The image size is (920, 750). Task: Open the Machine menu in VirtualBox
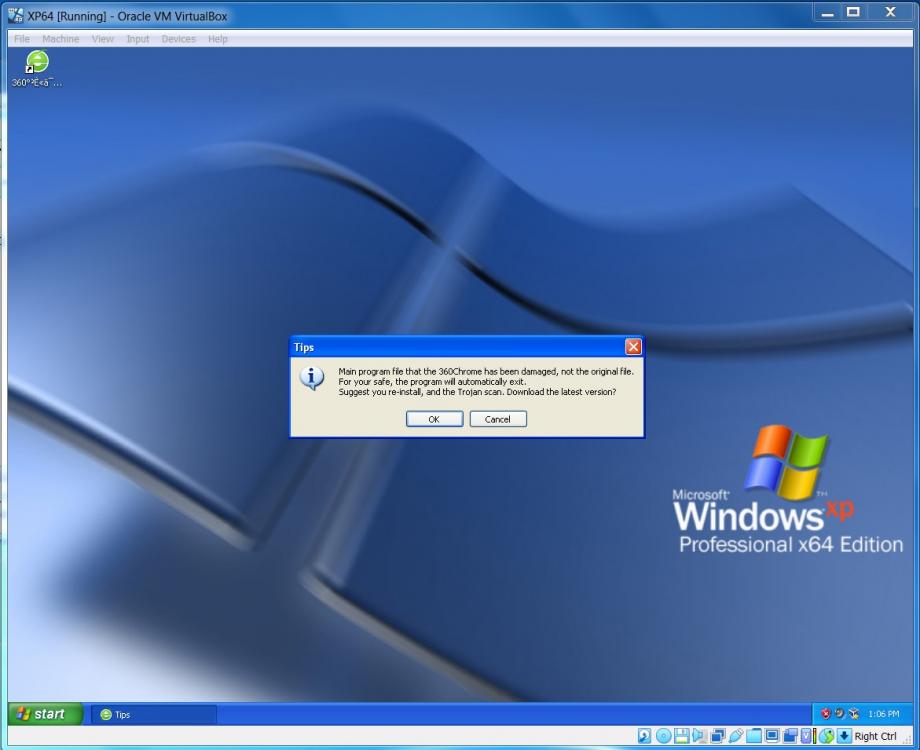[61, 38]
